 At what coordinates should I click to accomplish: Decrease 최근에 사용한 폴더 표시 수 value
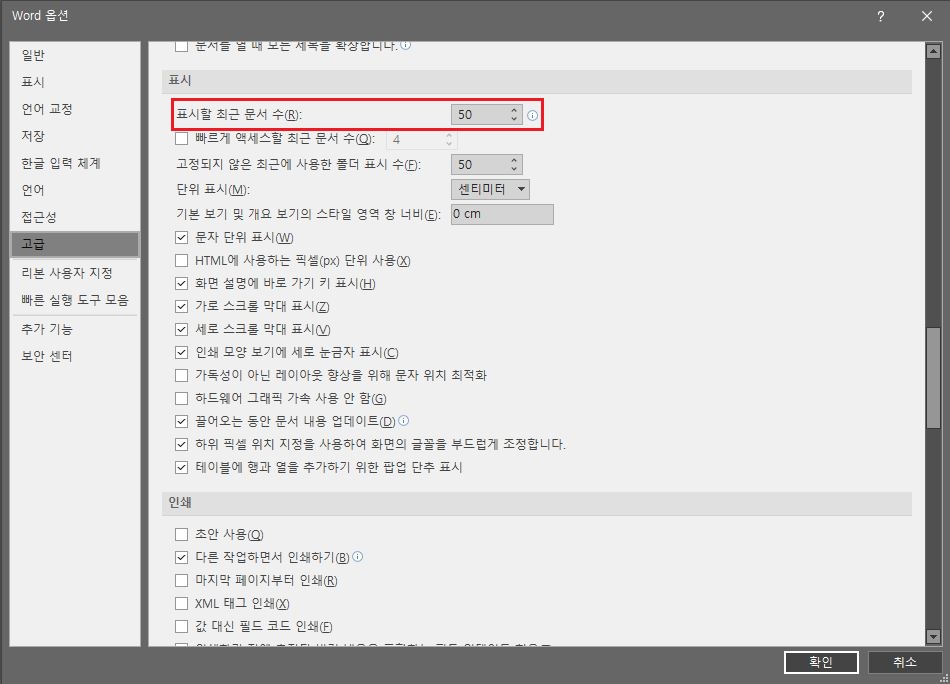coord(514,169)
